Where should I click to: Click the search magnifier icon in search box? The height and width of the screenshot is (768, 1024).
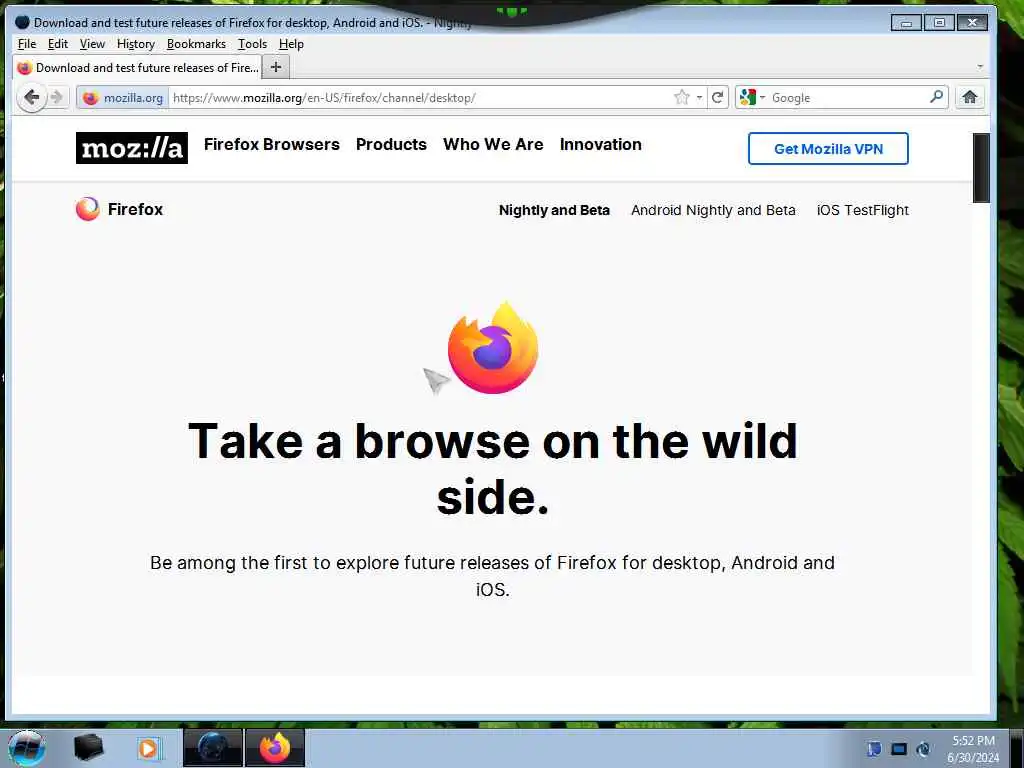tap(936, 97)
